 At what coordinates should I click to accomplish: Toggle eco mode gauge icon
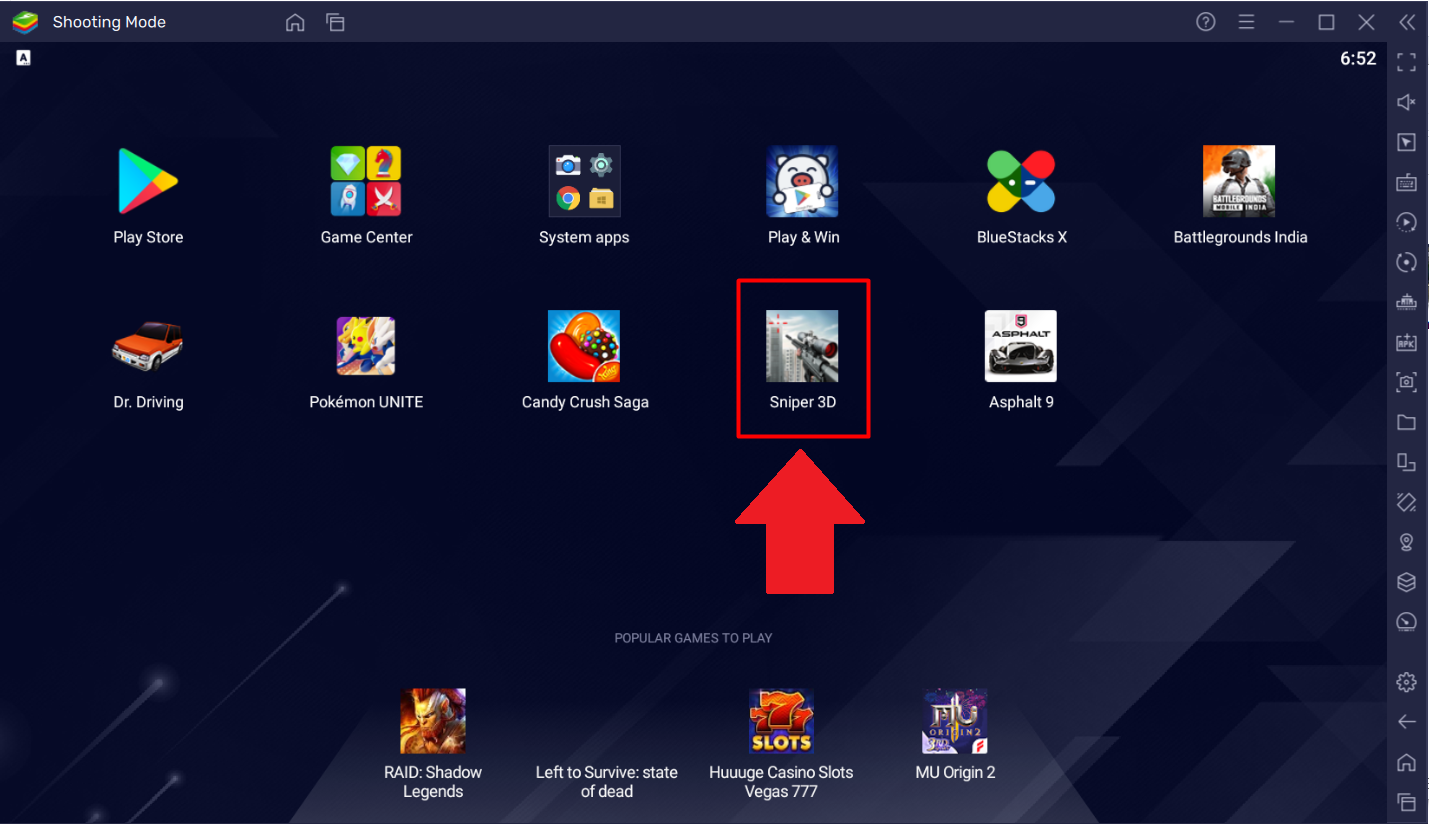coord(1406,622)
